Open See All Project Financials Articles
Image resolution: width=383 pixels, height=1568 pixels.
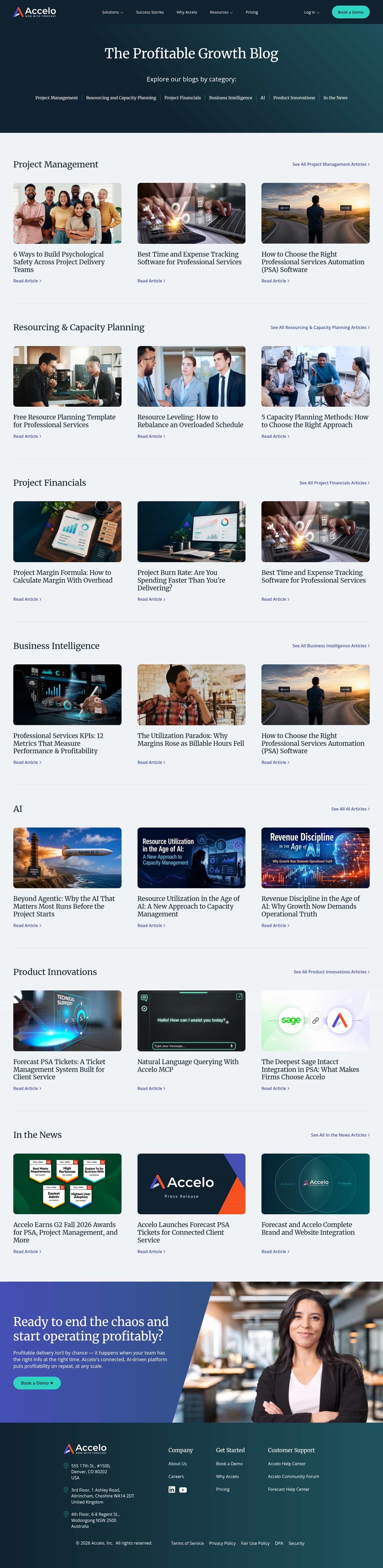coord(334,483)
